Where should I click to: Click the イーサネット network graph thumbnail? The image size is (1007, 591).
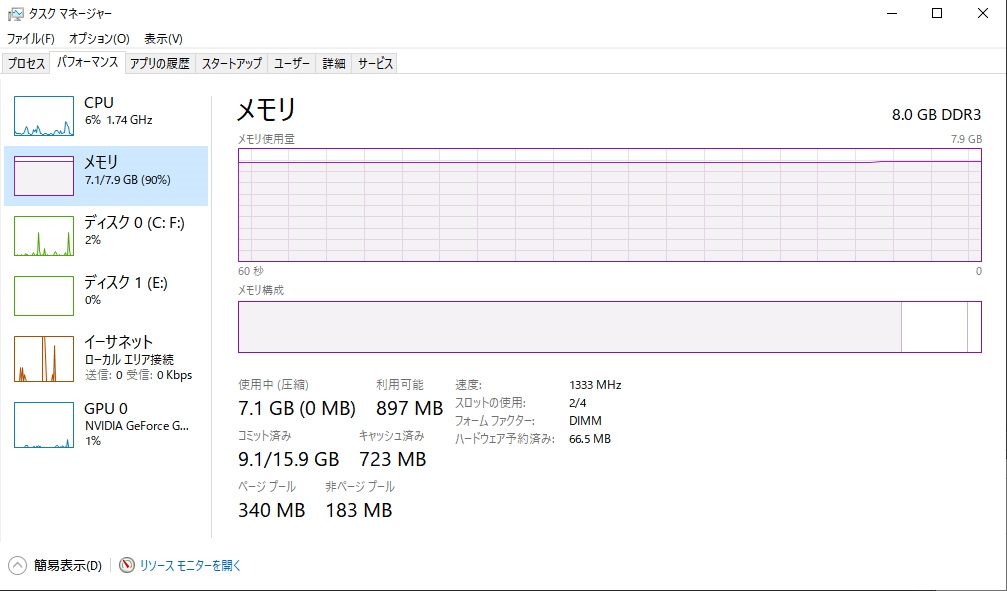coord(44,358)
